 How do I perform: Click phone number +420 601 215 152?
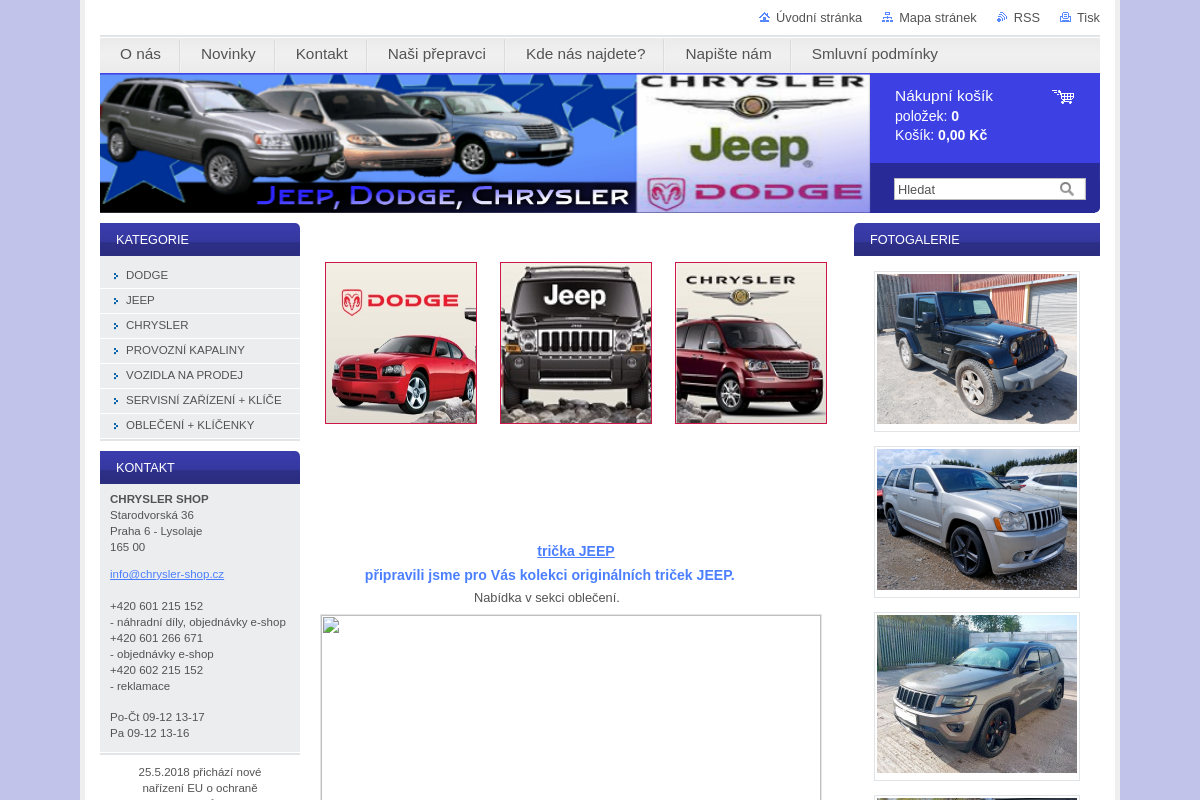(x=156, y=606)
